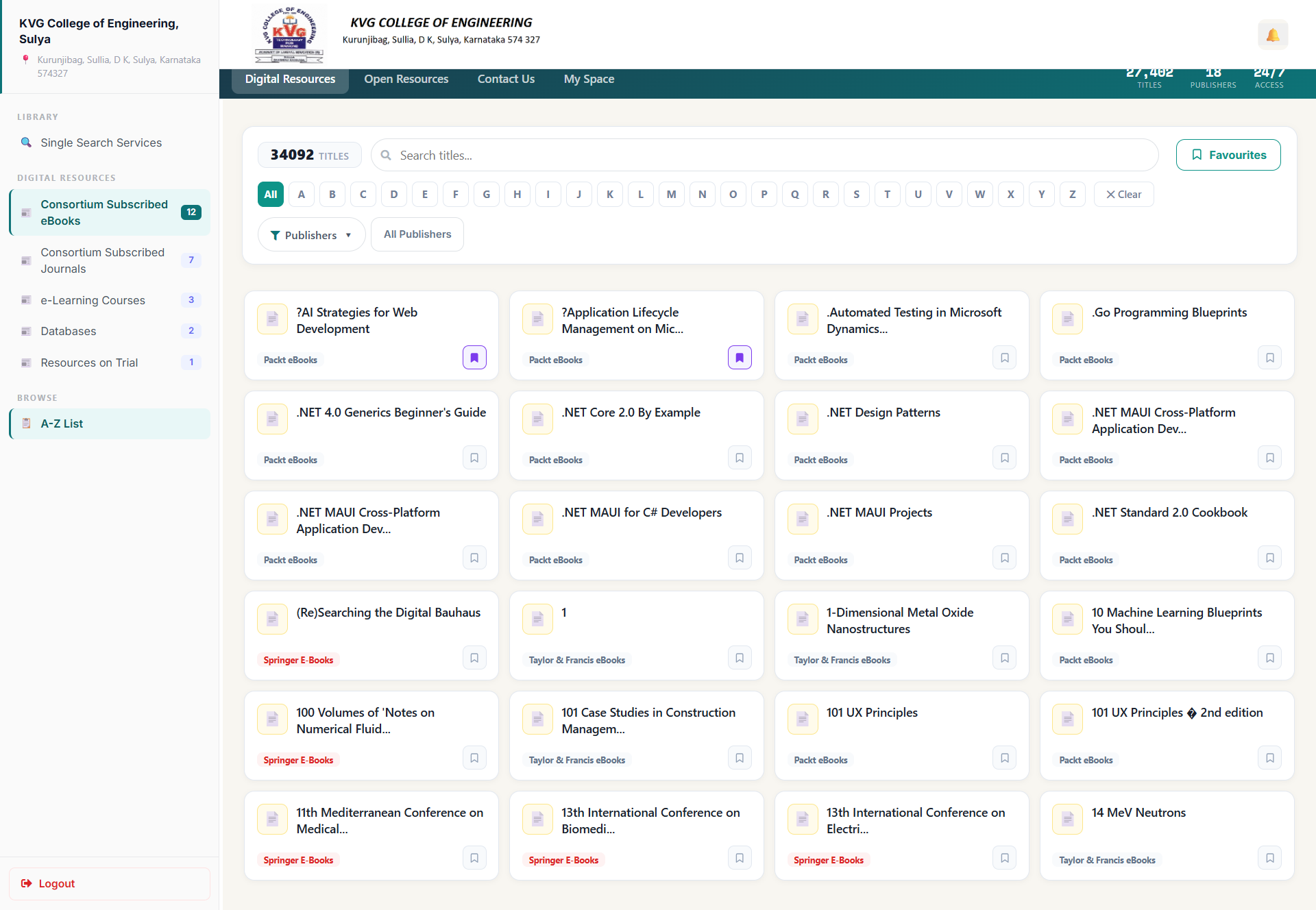Image resolution: width=1316 pixels, height=910 pixels.
Task: Click the notification bell icon
Action: pyautogui.click(x=1273, y=35)
